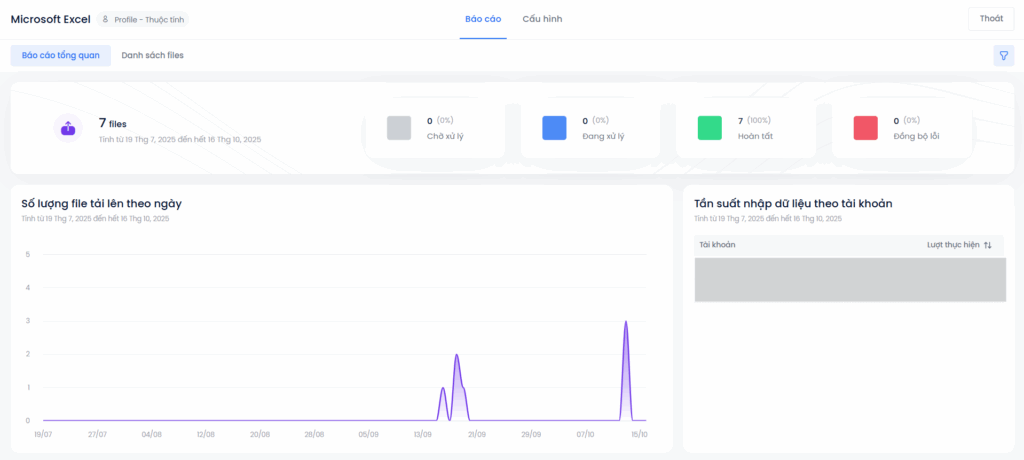Click the tallest chart peak near 15/10

point(626,323)
